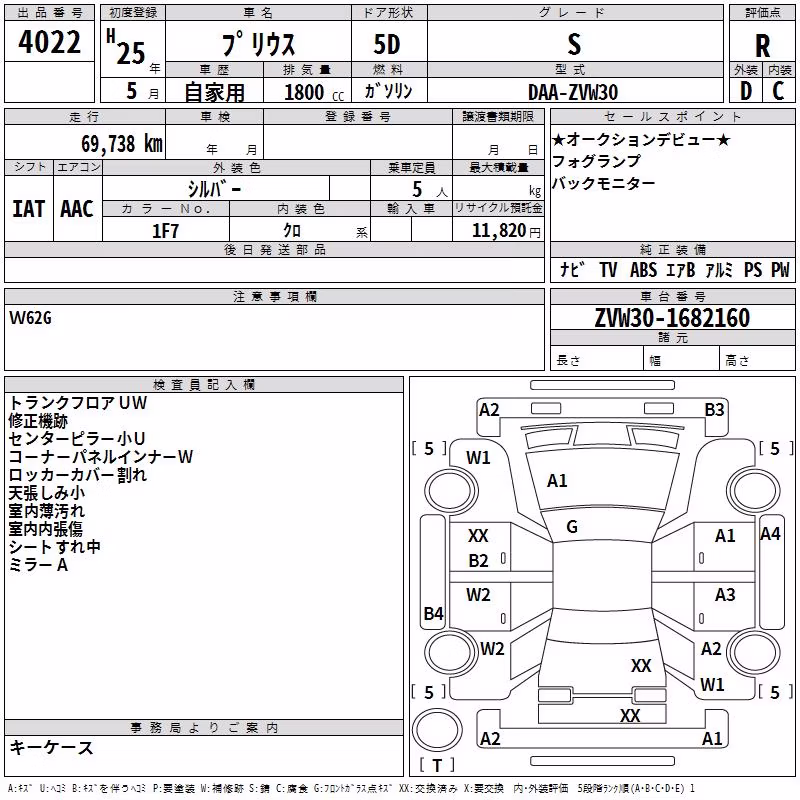800x800 pixels.
Task: Select the note シートすれ中
Action: (x=55, y=546)
